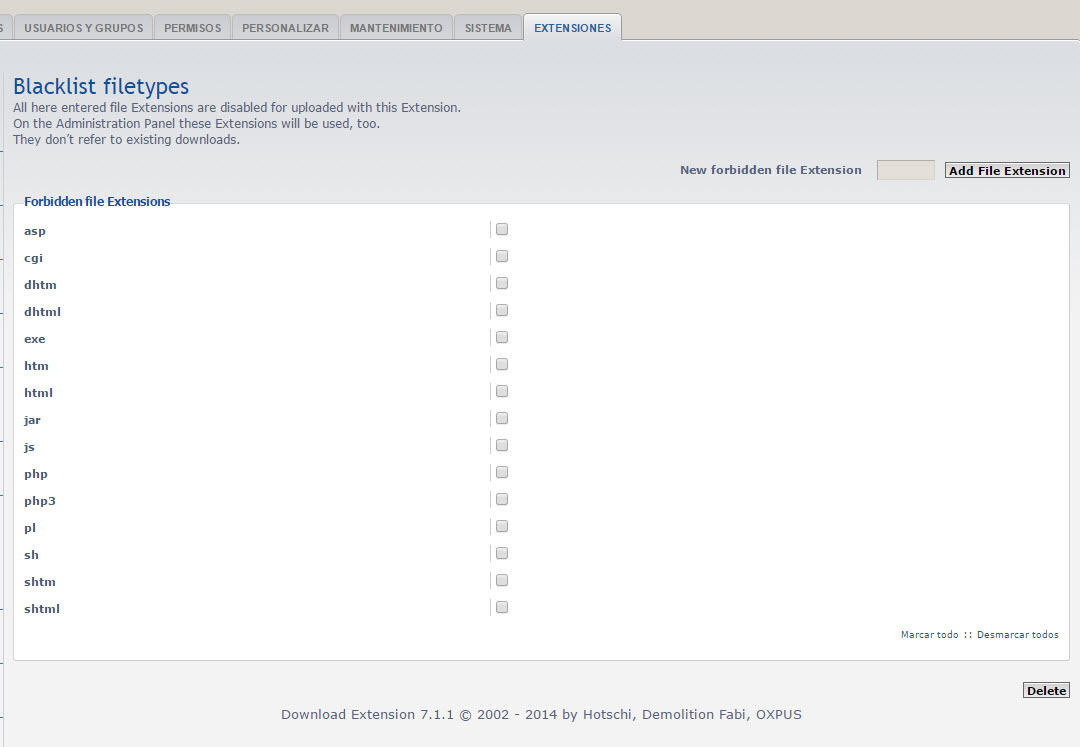This screenshot has width=1080, height=747.
Task: Check the jar extension box
Action: pyautogui.click(x=502, y=418)
